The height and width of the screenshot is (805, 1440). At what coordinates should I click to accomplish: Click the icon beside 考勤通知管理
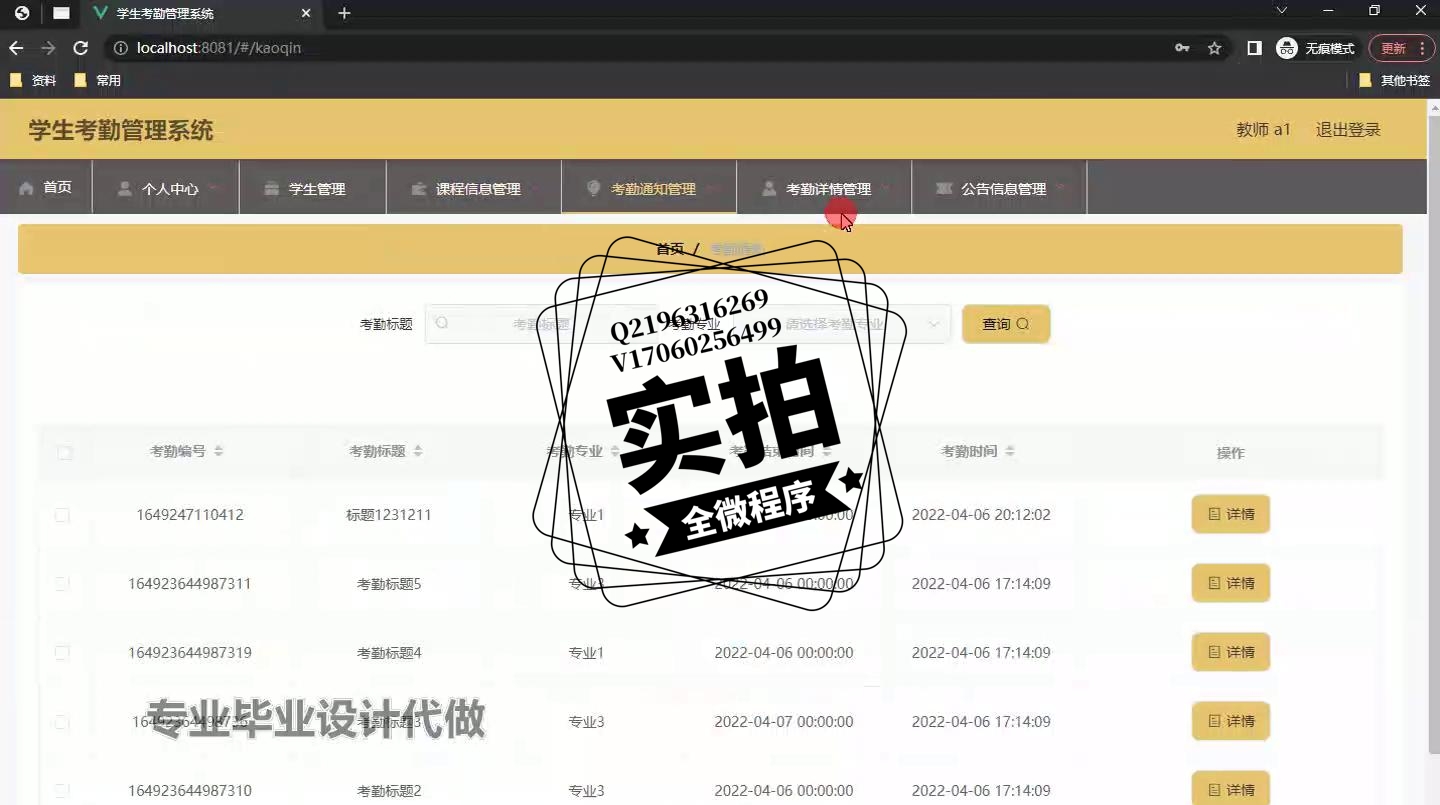593,188
